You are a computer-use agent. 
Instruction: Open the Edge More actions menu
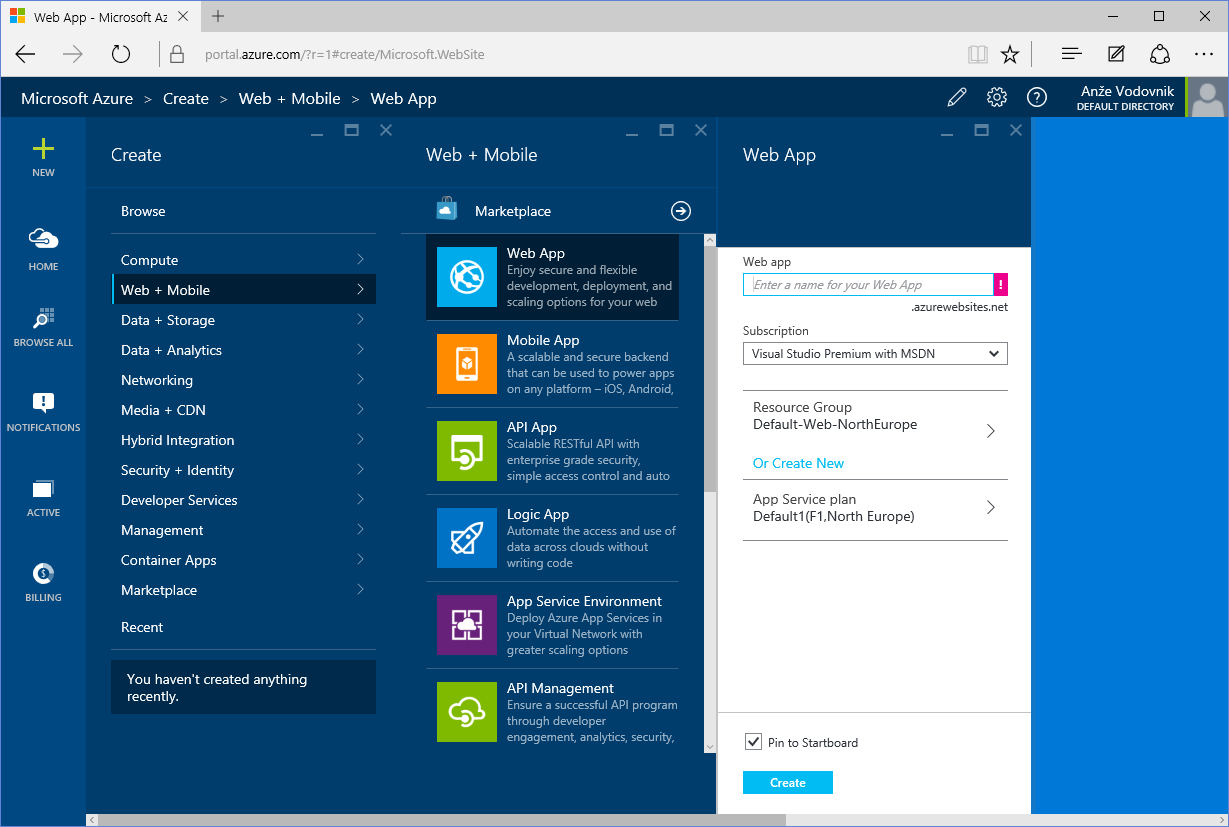click(x=1204, y=54)
